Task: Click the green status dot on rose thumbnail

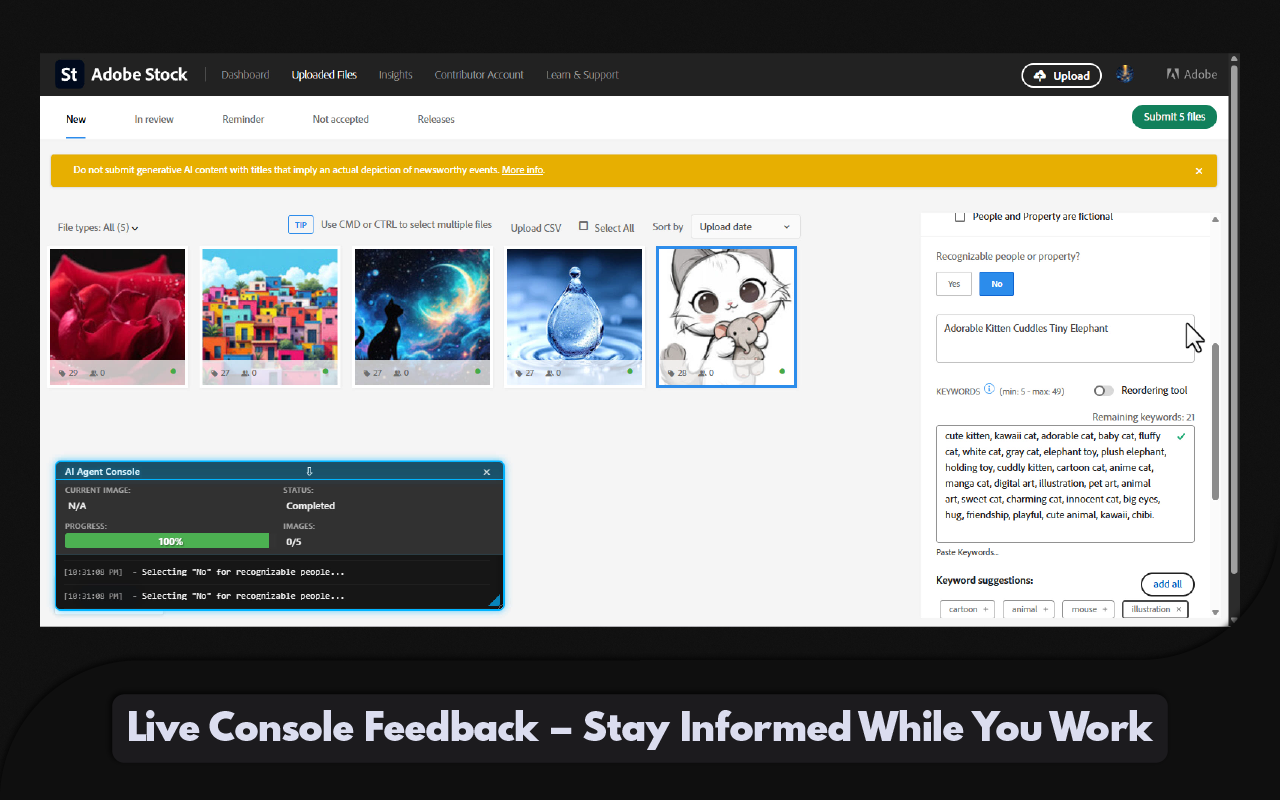Action: pos(173,371)
